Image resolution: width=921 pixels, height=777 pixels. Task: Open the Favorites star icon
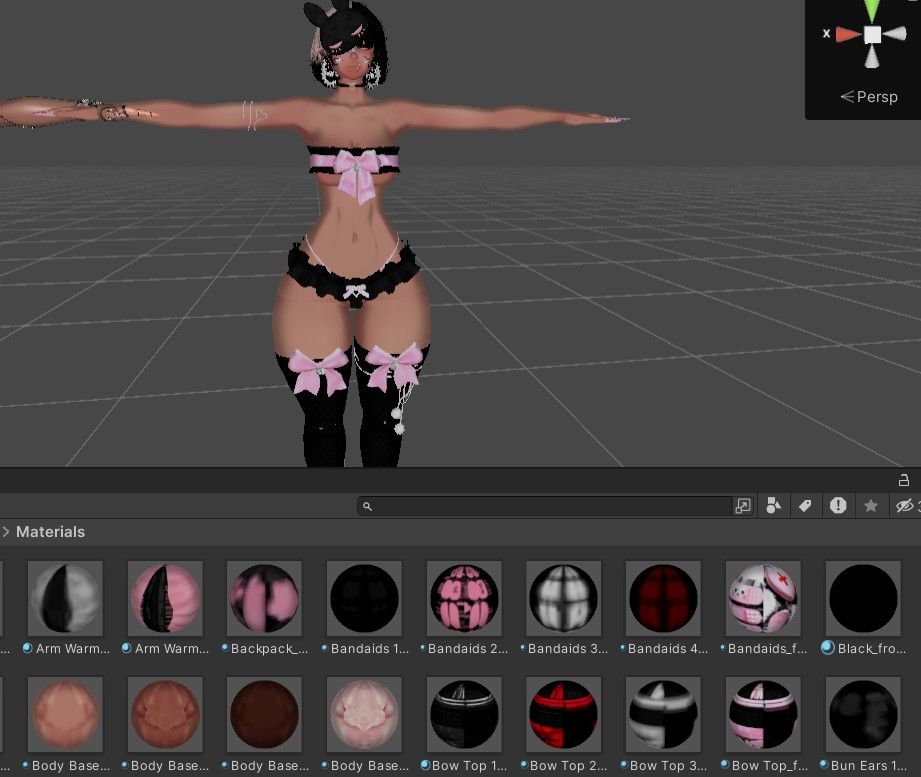pyautogui.click(x=870, y=505)
